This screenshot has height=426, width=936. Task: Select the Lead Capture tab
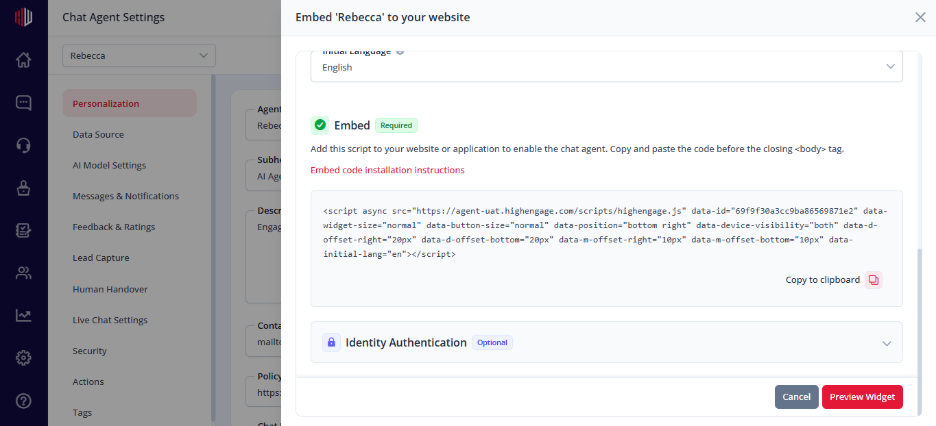pyautogui.click(x=101, y=258)
